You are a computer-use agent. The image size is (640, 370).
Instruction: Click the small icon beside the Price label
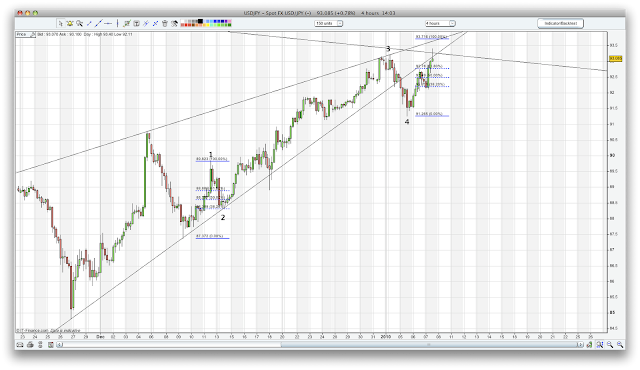tap(33, 34)
